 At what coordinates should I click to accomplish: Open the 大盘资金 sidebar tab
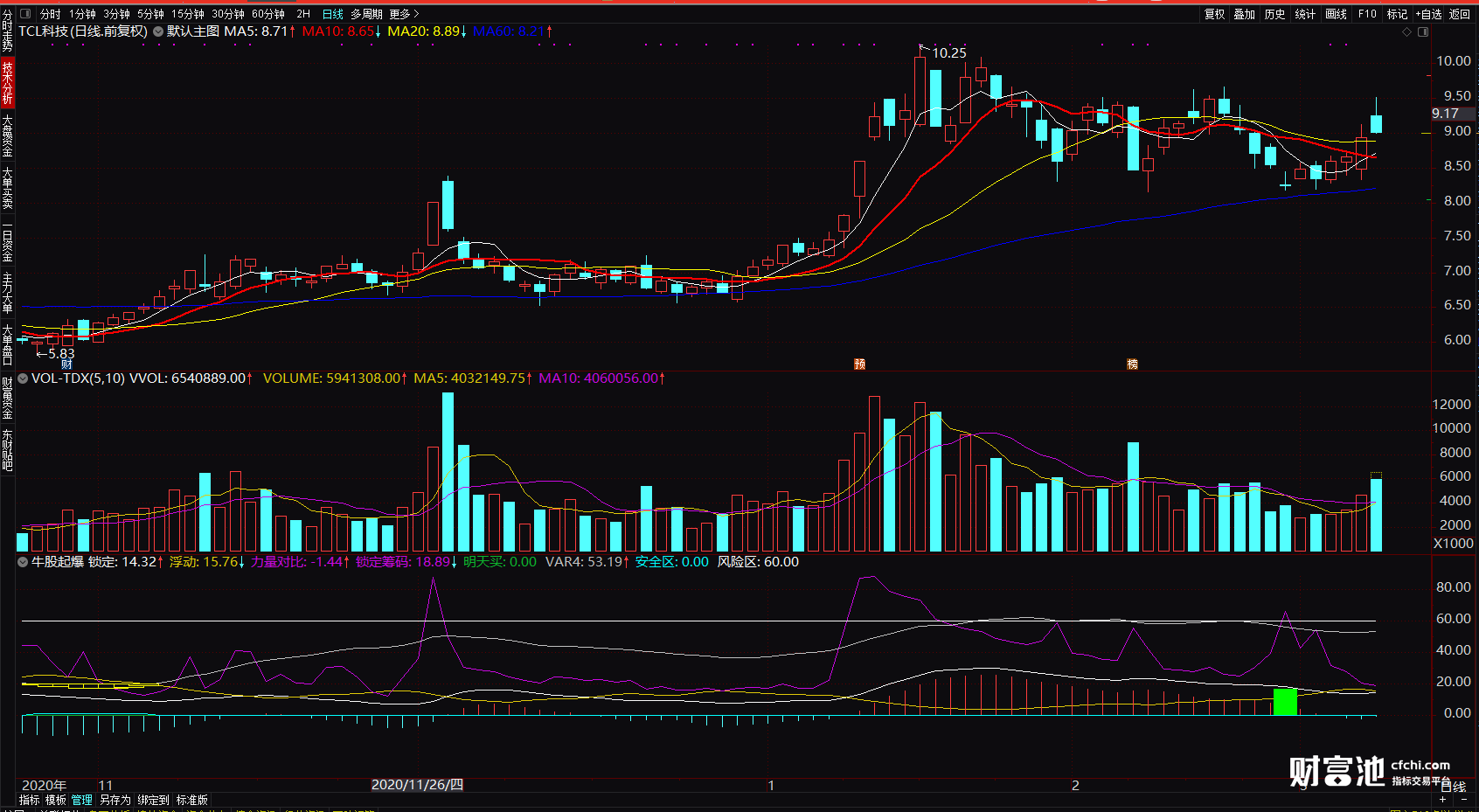coord(7,135)
